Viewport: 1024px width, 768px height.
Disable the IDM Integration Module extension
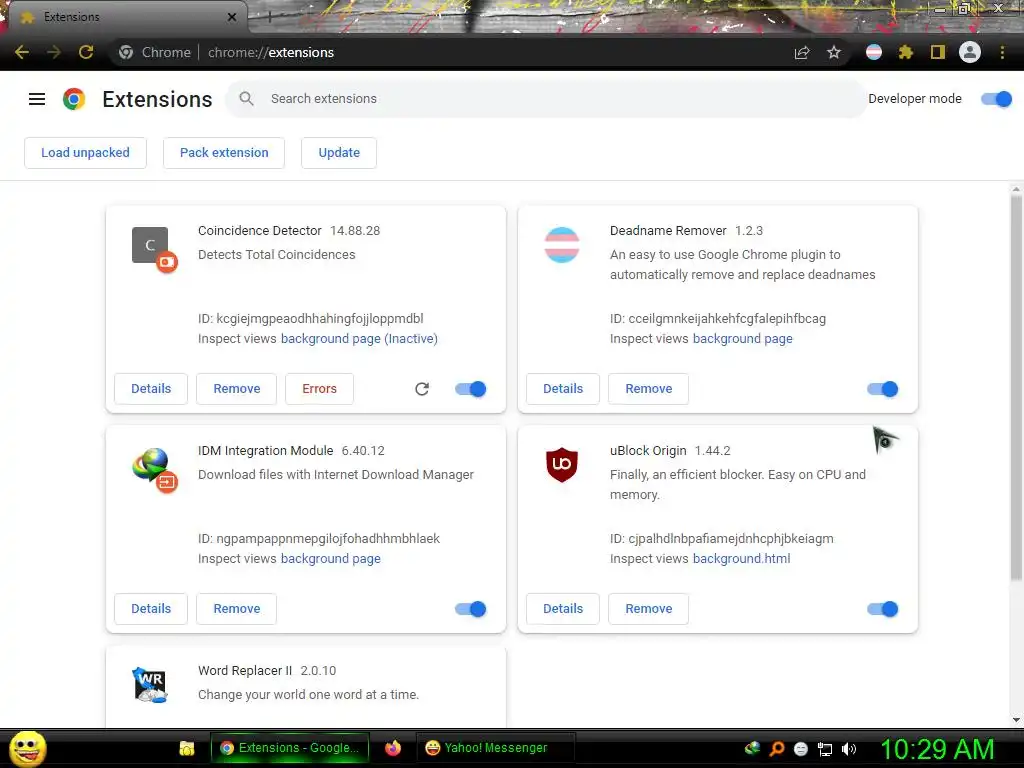coord(471,609)
